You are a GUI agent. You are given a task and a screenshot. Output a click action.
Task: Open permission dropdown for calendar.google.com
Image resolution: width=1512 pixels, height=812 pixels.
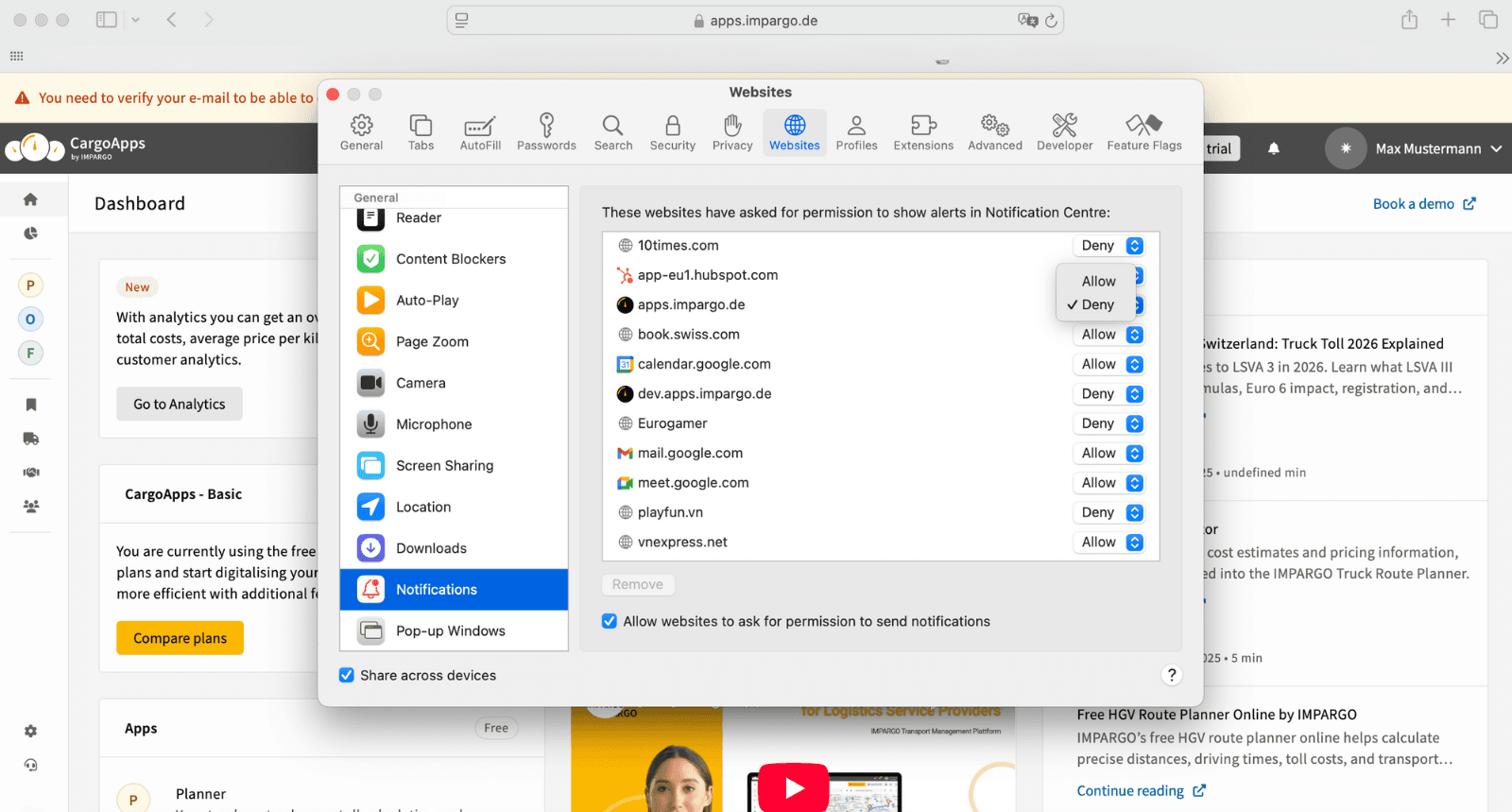[1109, 364]
